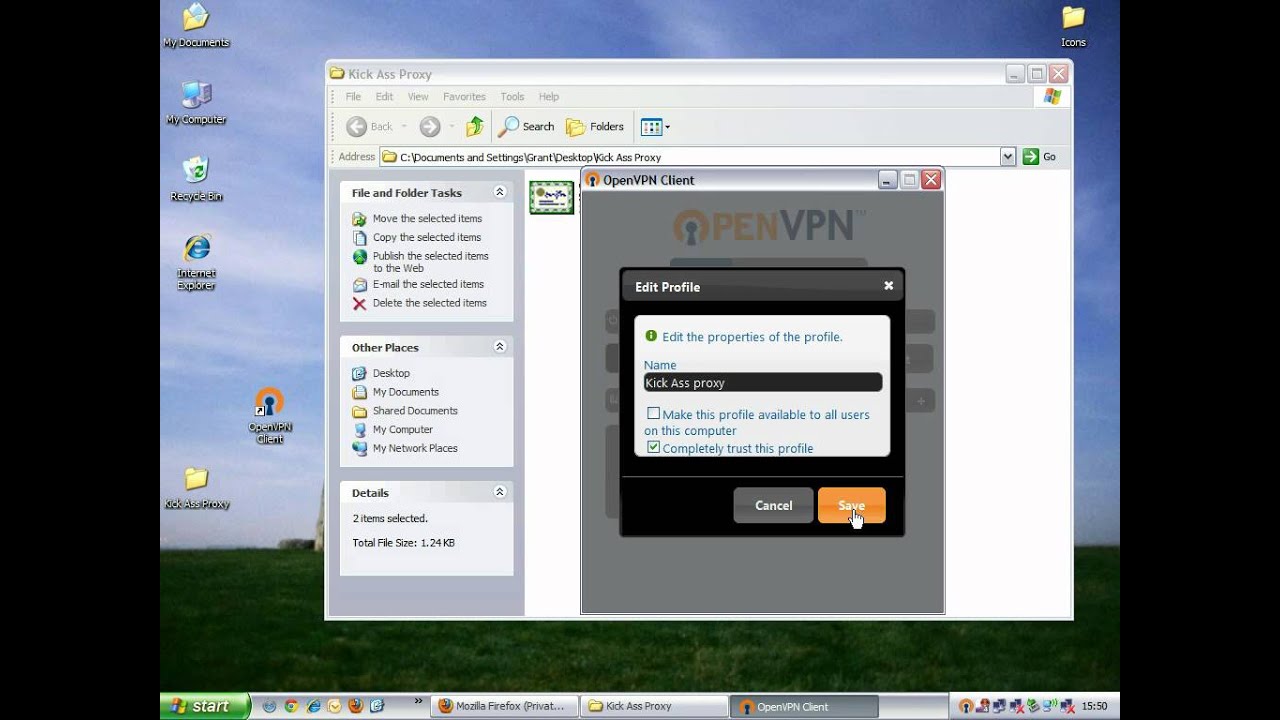
Task: Select Recycle Bin desktop icon
Action: click(196, 180)
